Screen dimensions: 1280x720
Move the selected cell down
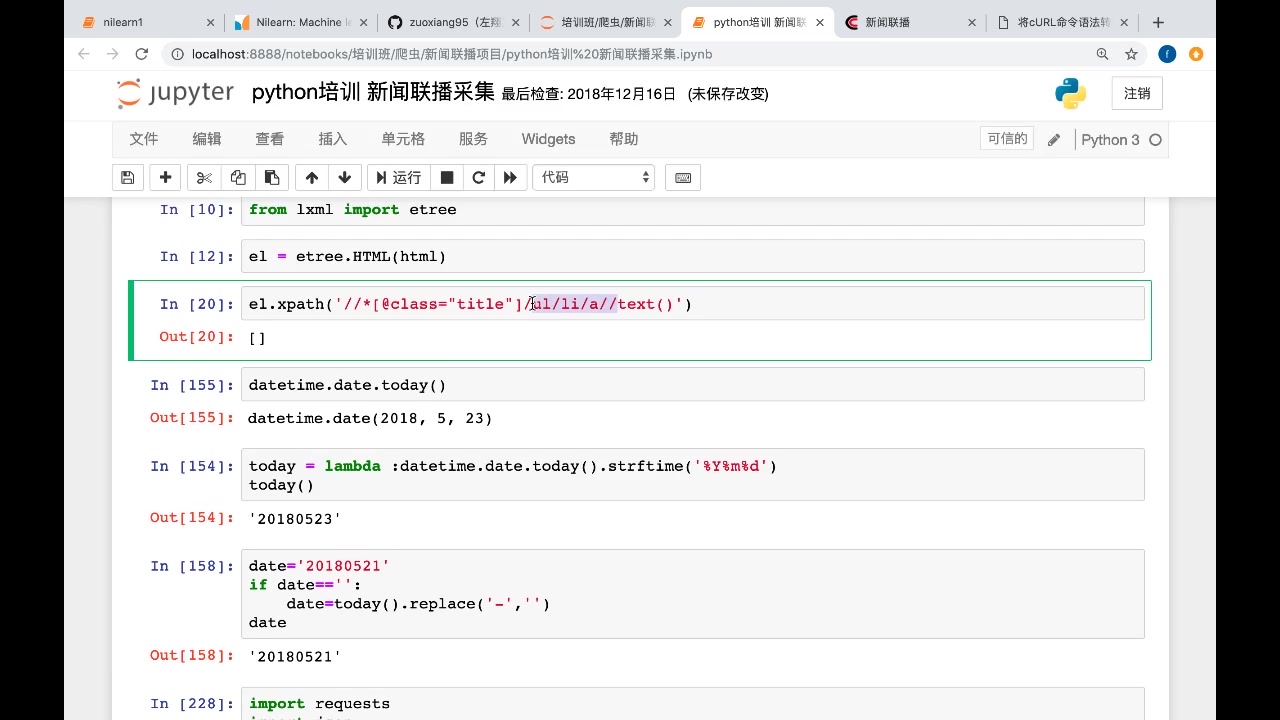(x=345, y=178)
